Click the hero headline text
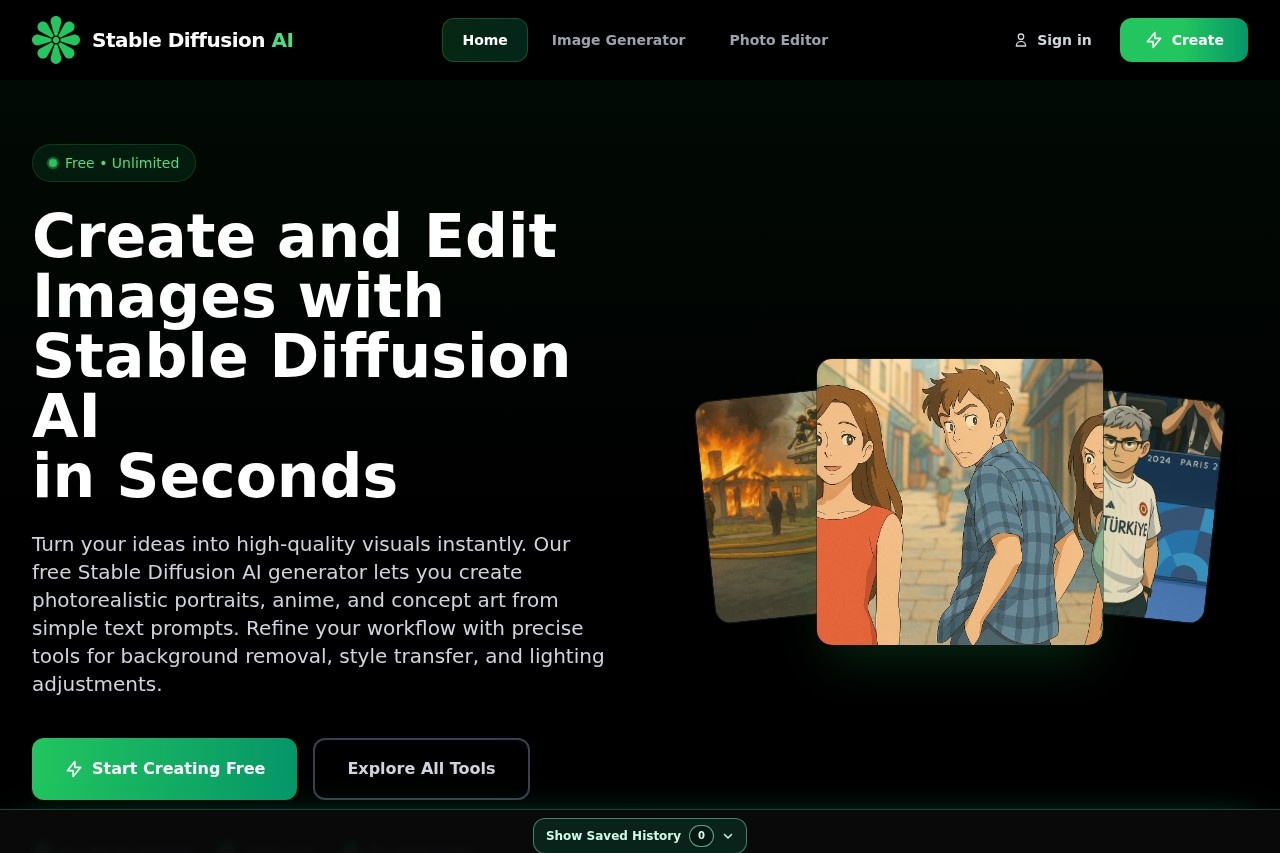Screen dimensions: 1280x853 click(302, 355)
